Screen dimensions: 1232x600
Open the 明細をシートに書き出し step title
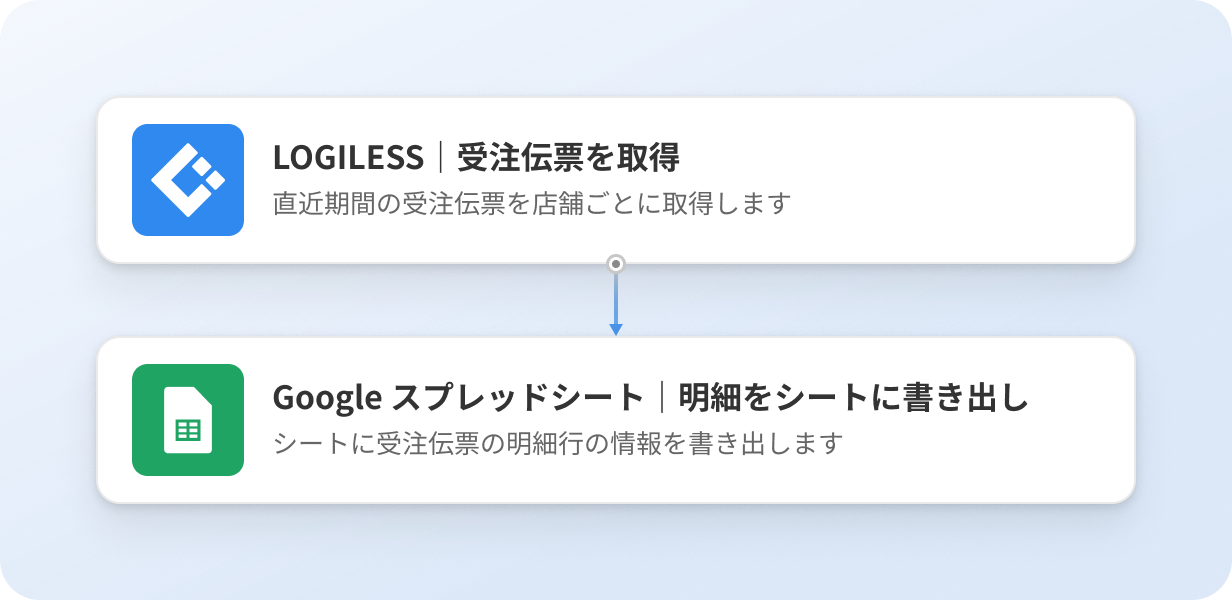pos(853,398)
